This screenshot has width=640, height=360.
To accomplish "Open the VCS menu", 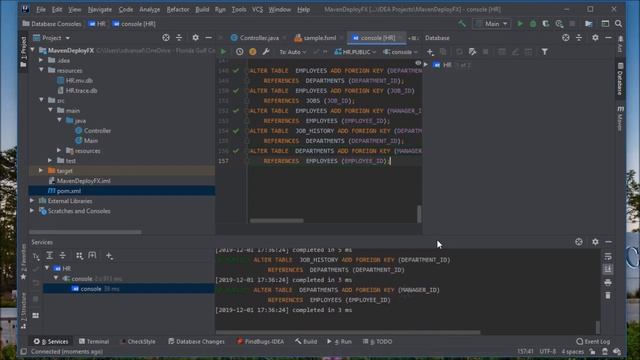I will 257,9.
